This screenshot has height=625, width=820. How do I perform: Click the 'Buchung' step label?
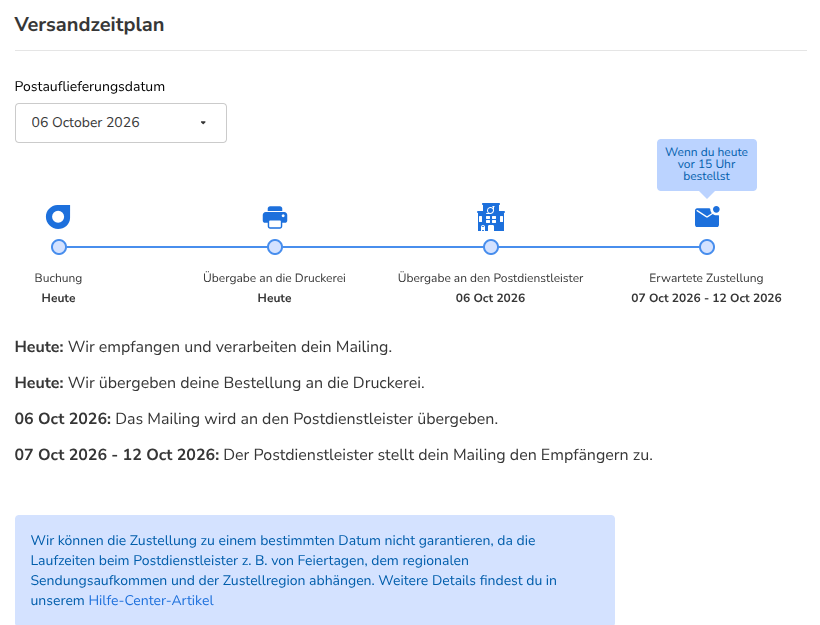(58, 278)
